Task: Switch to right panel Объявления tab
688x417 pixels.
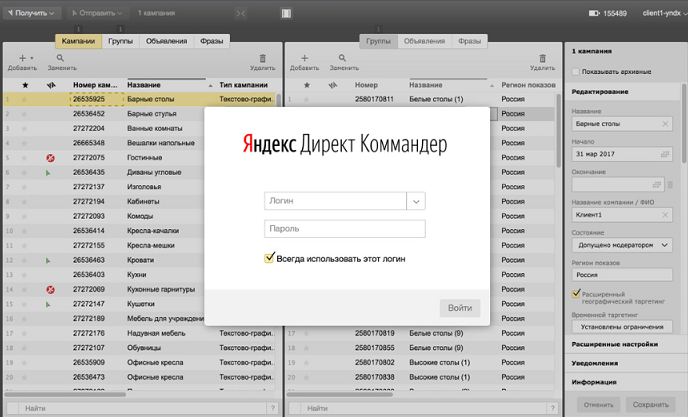Action: 424,41
